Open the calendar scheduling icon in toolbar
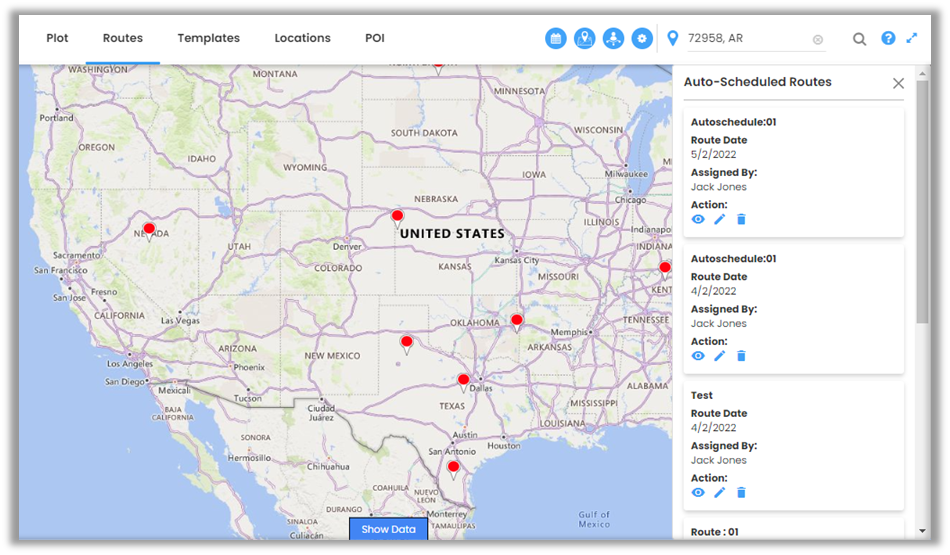The image size is (950, 555). [556, 38]
